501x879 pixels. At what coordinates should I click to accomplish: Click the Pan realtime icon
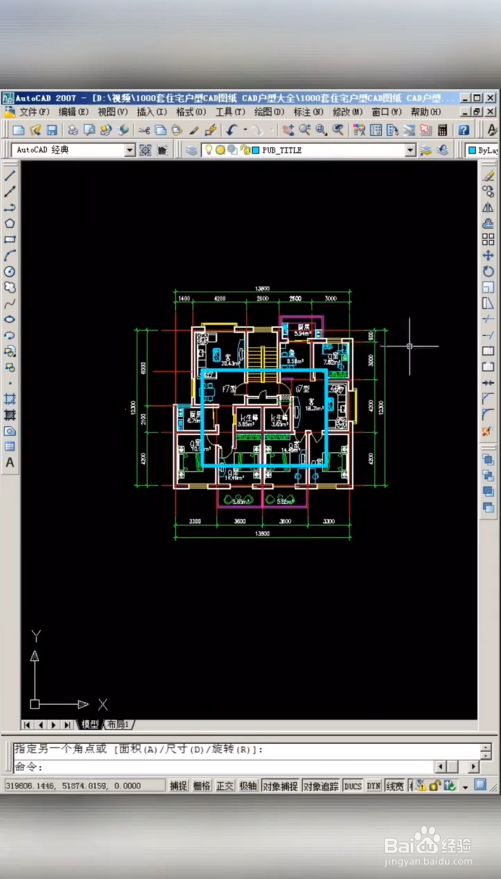coord(288,130)
